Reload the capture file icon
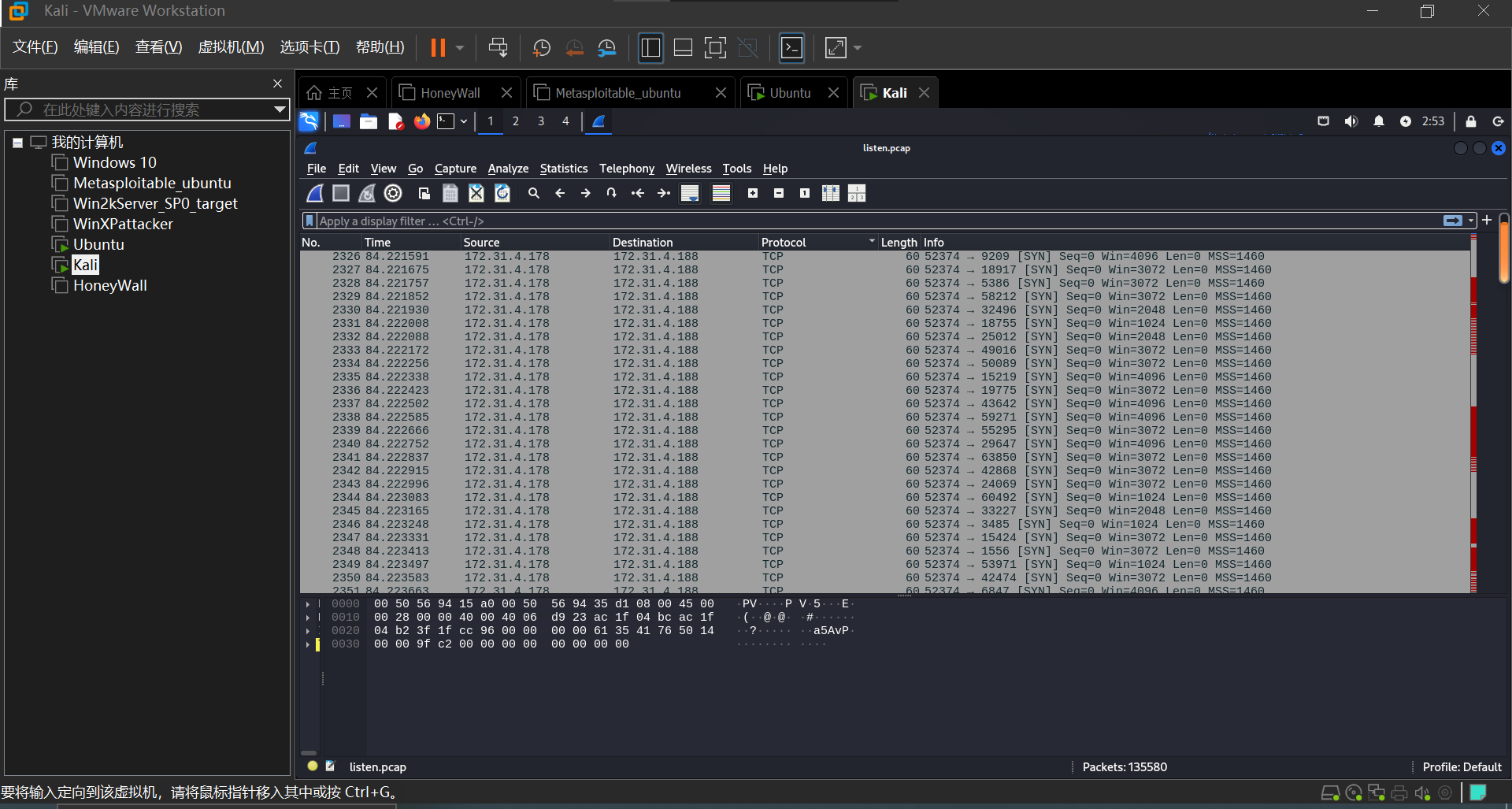The height and width of the screenshot is (809, 1512). 502,193
